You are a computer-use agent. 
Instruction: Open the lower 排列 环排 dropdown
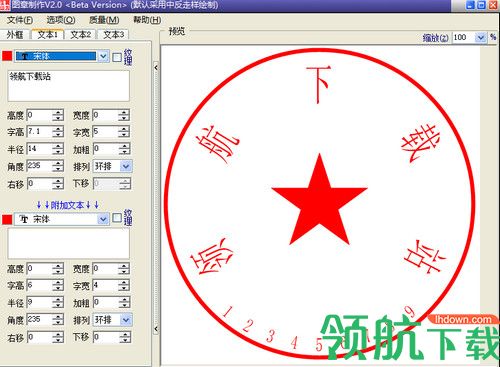126,320
